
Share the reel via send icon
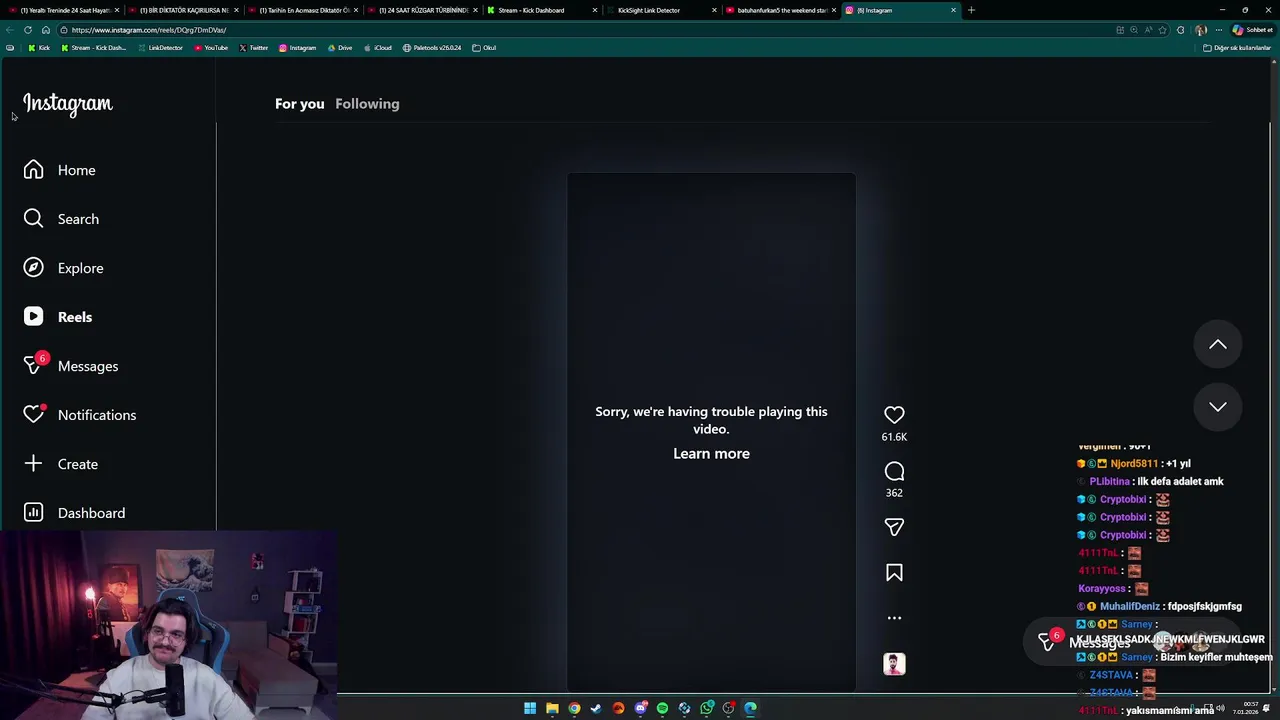tap(894, 527)
